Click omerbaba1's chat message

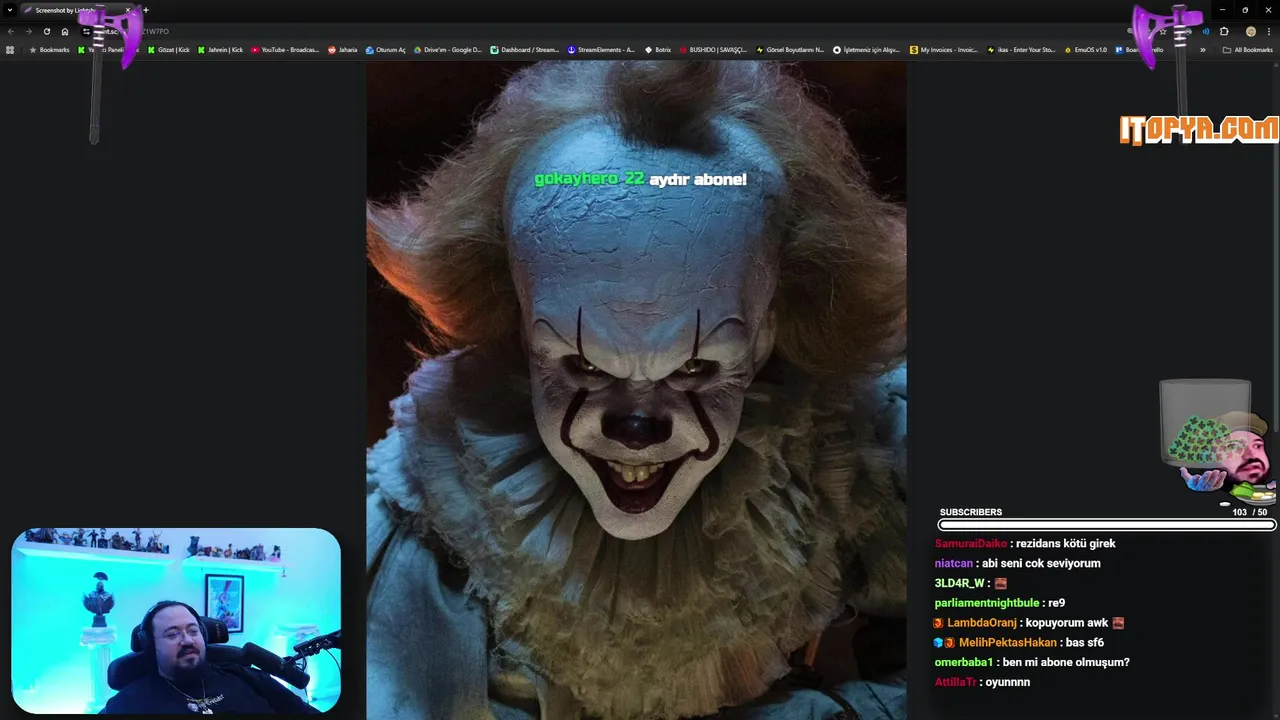1032,662
